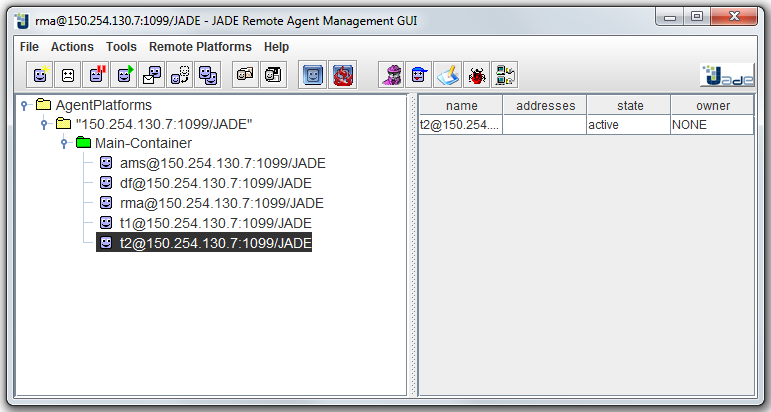Open the Help menu
771x412 pixels.
point(276,47)
